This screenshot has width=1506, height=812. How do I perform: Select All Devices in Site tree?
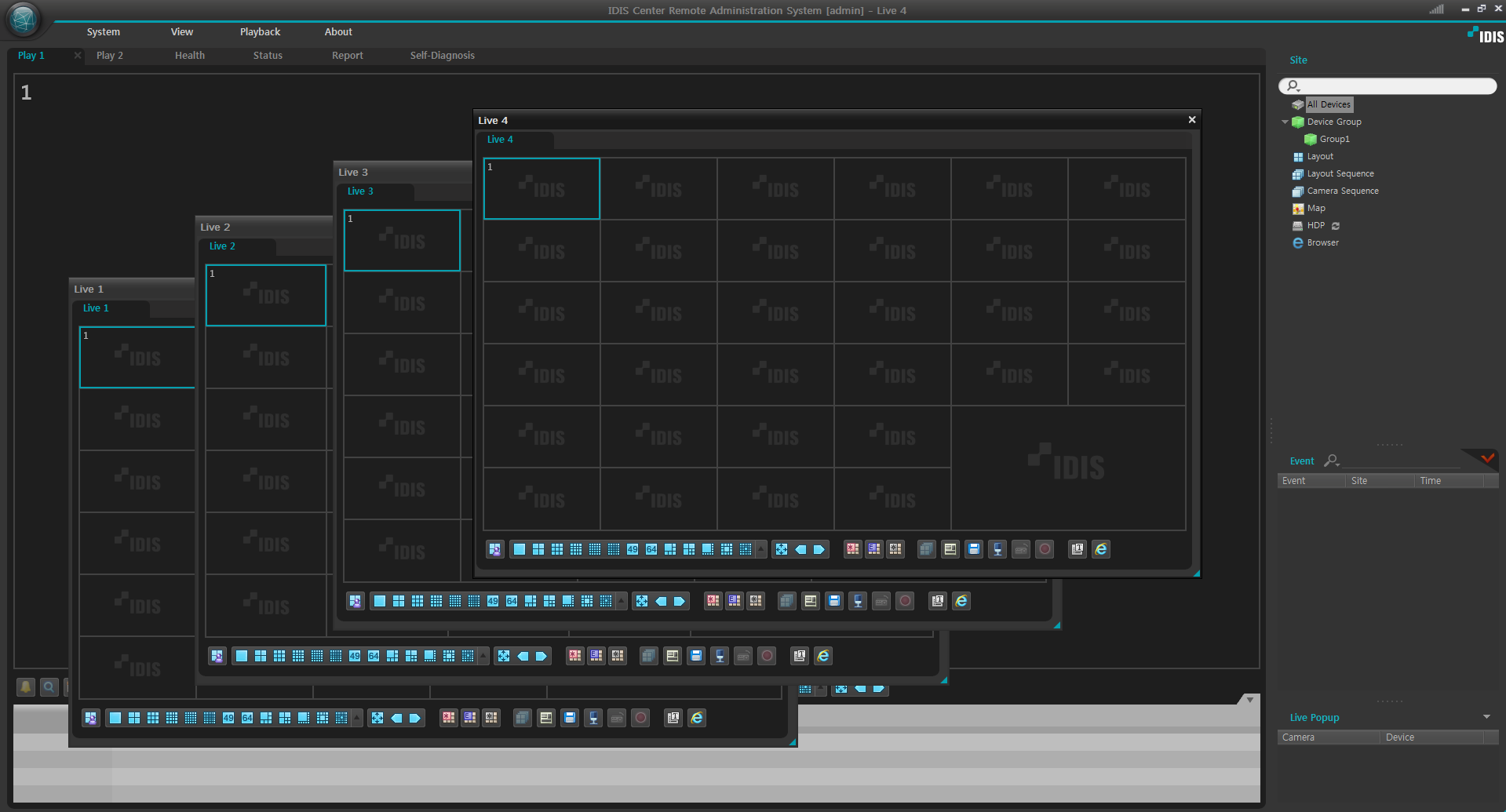point(1329,104)
